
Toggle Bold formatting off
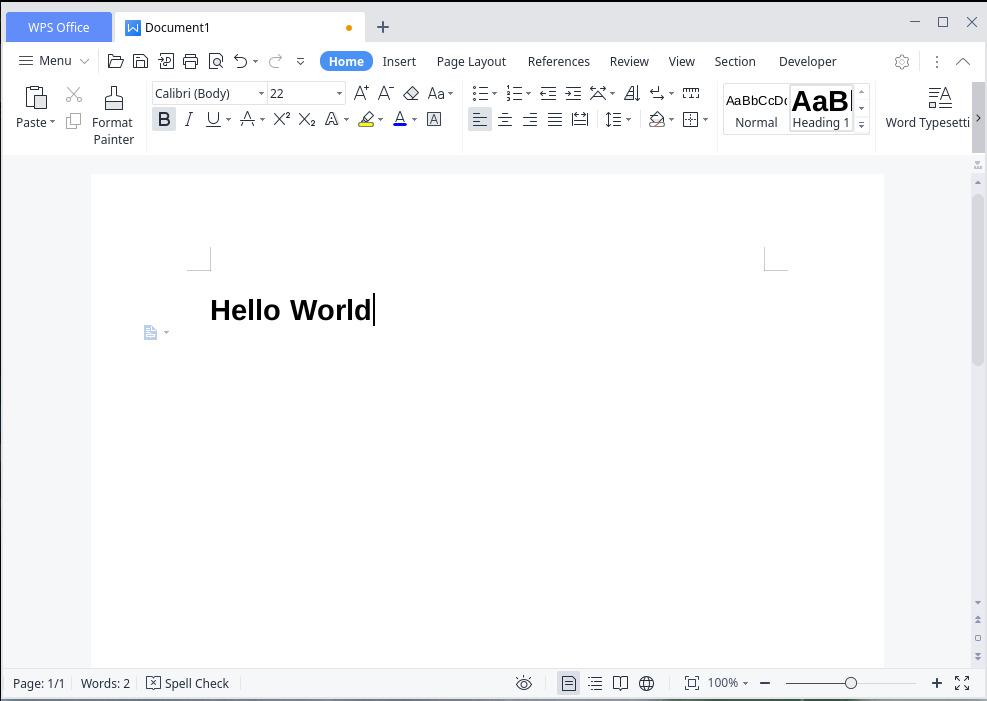click(x=164, y=119)
